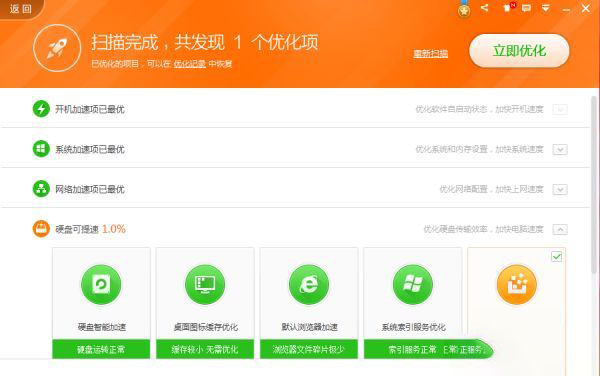Click the 硬盘运转正常 status bar
This screenshot has height=376, width=600.
click(x=101, y=349)
